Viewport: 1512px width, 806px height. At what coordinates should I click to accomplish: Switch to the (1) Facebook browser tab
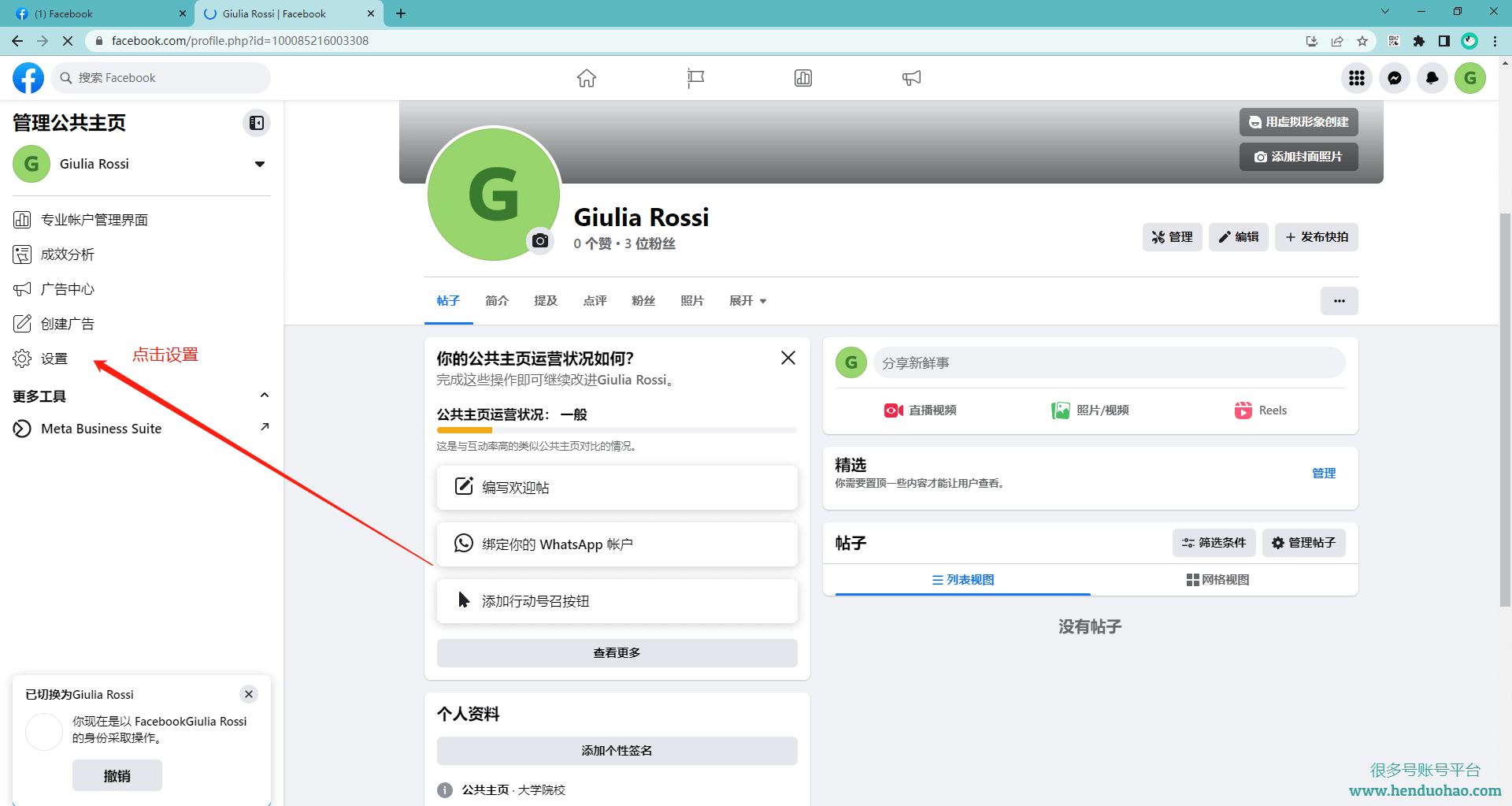(98, 13)
